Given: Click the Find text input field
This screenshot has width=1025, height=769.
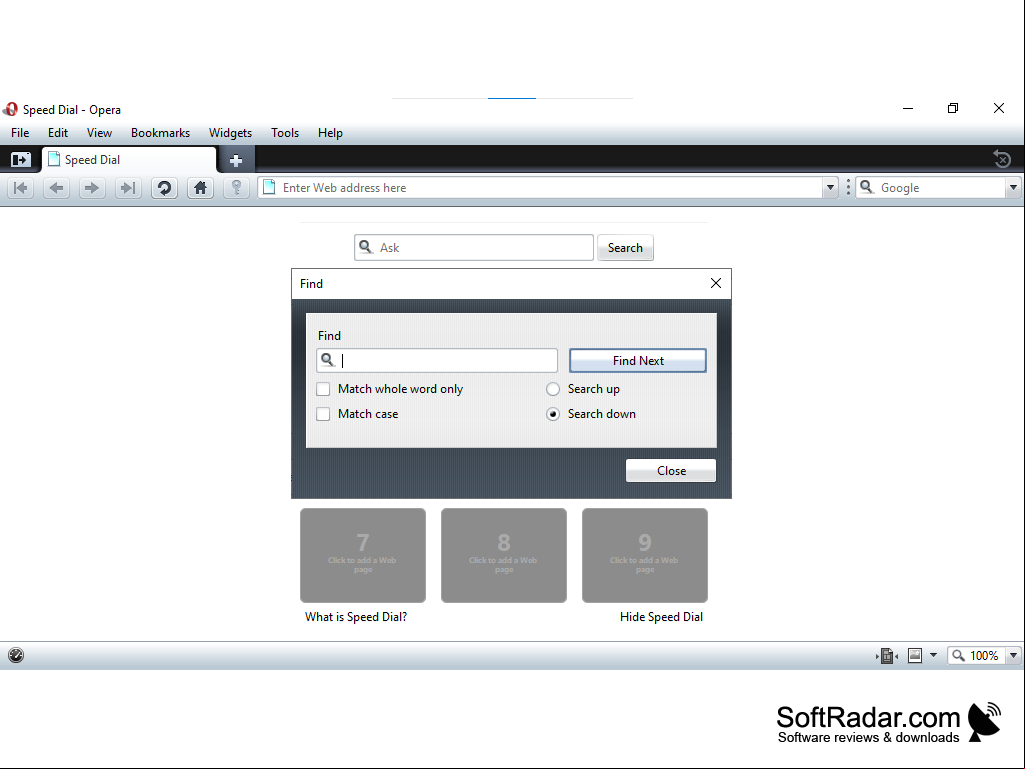Looking at the screenshot, I should pyautogui.click(x=437, y=360).
